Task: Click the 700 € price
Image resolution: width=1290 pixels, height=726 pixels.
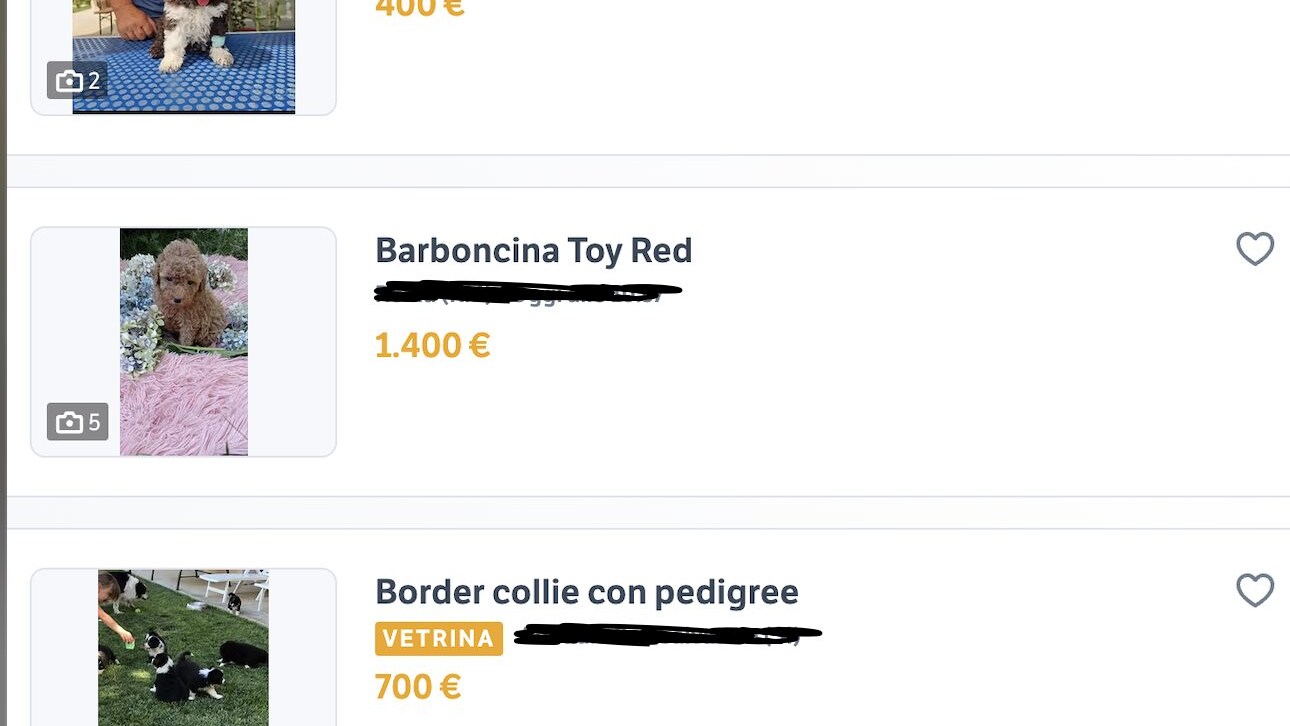Action: click(x=417, y=687)
